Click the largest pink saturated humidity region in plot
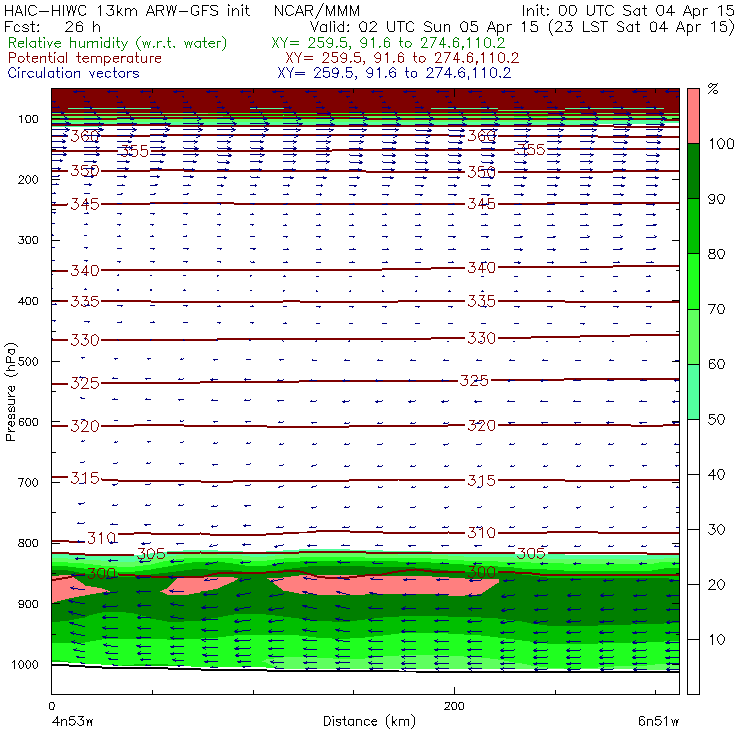 pyautogui.click(x=385, y=586)
